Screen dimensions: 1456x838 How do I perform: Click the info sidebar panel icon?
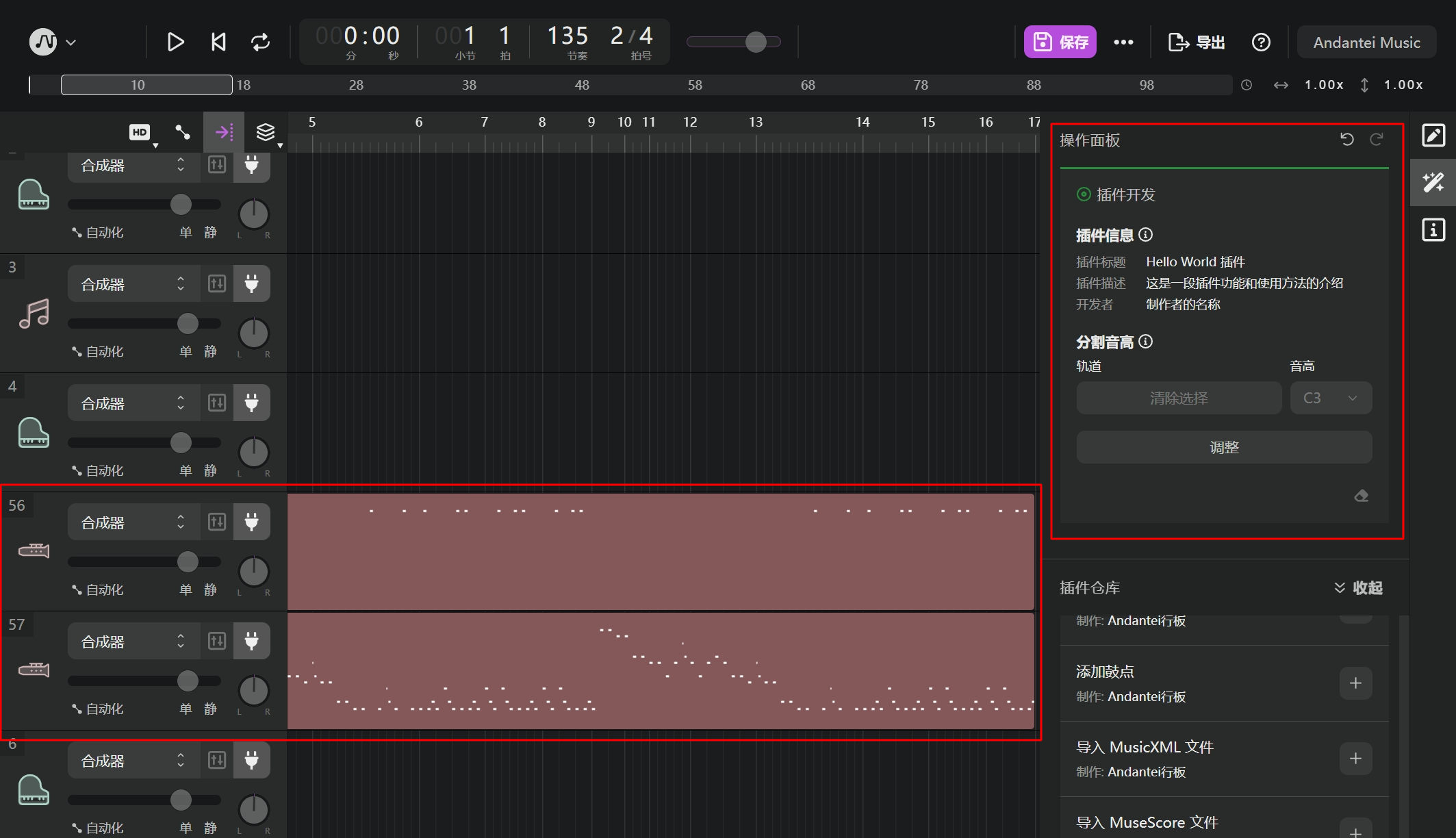[x=1433, y=230]
